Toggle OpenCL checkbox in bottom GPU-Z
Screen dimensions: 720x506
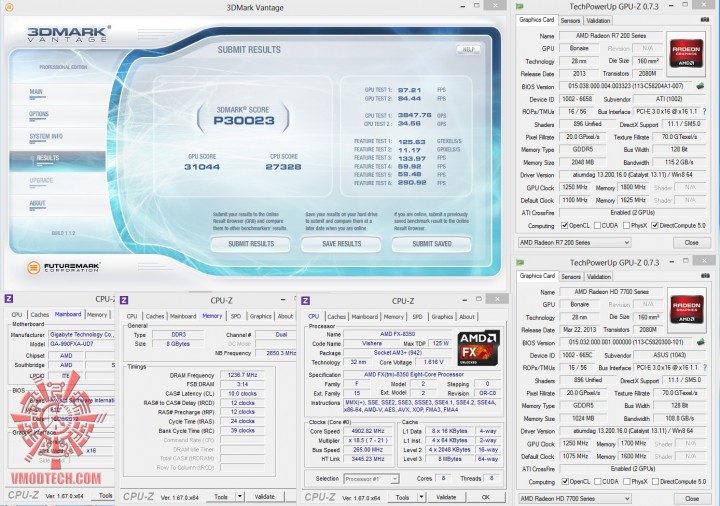565,481
